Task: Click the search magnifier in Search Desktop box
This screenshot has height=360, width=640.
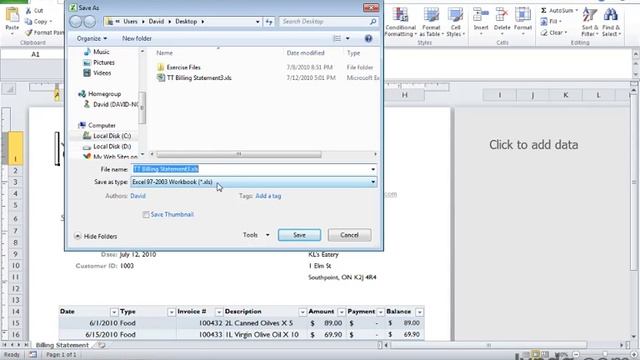Action: (373, 22)
